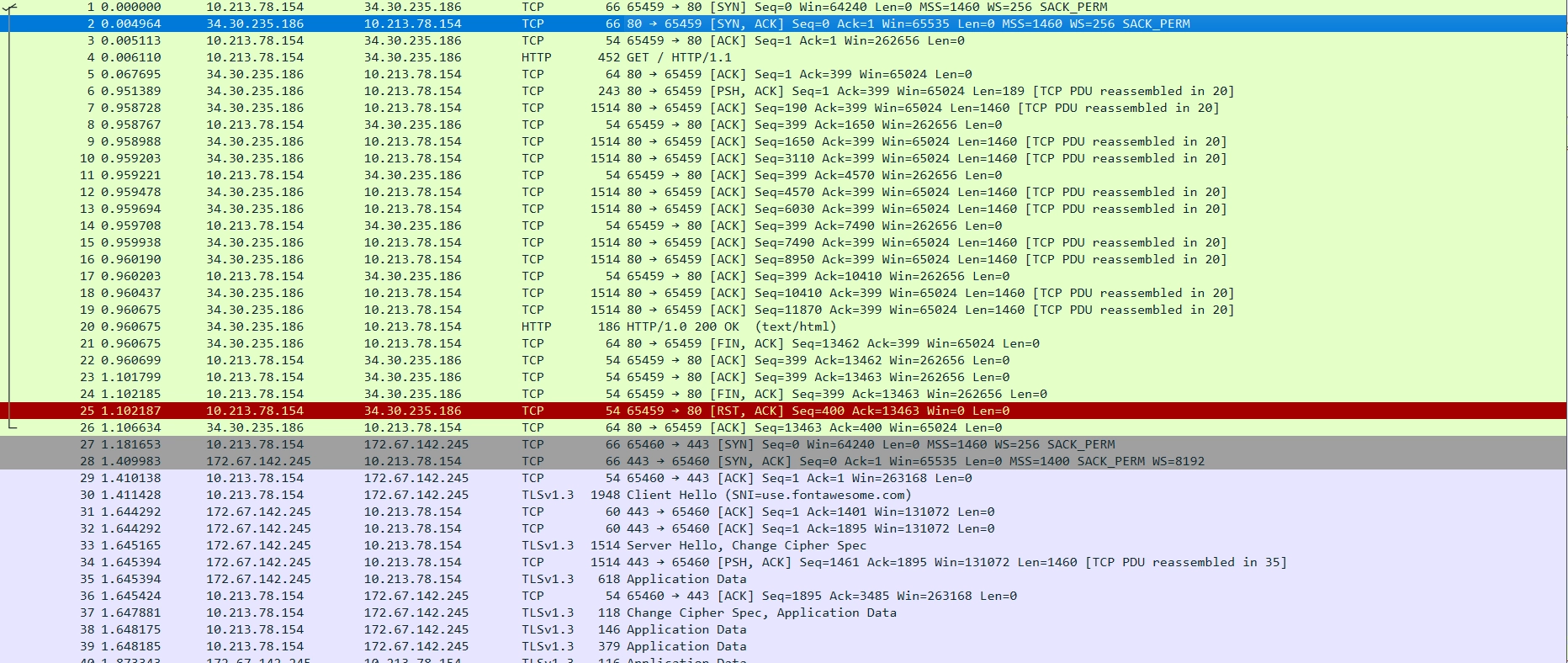
Task: Click packet 11 ACK with Ack=4570
Action: point(784,175)
